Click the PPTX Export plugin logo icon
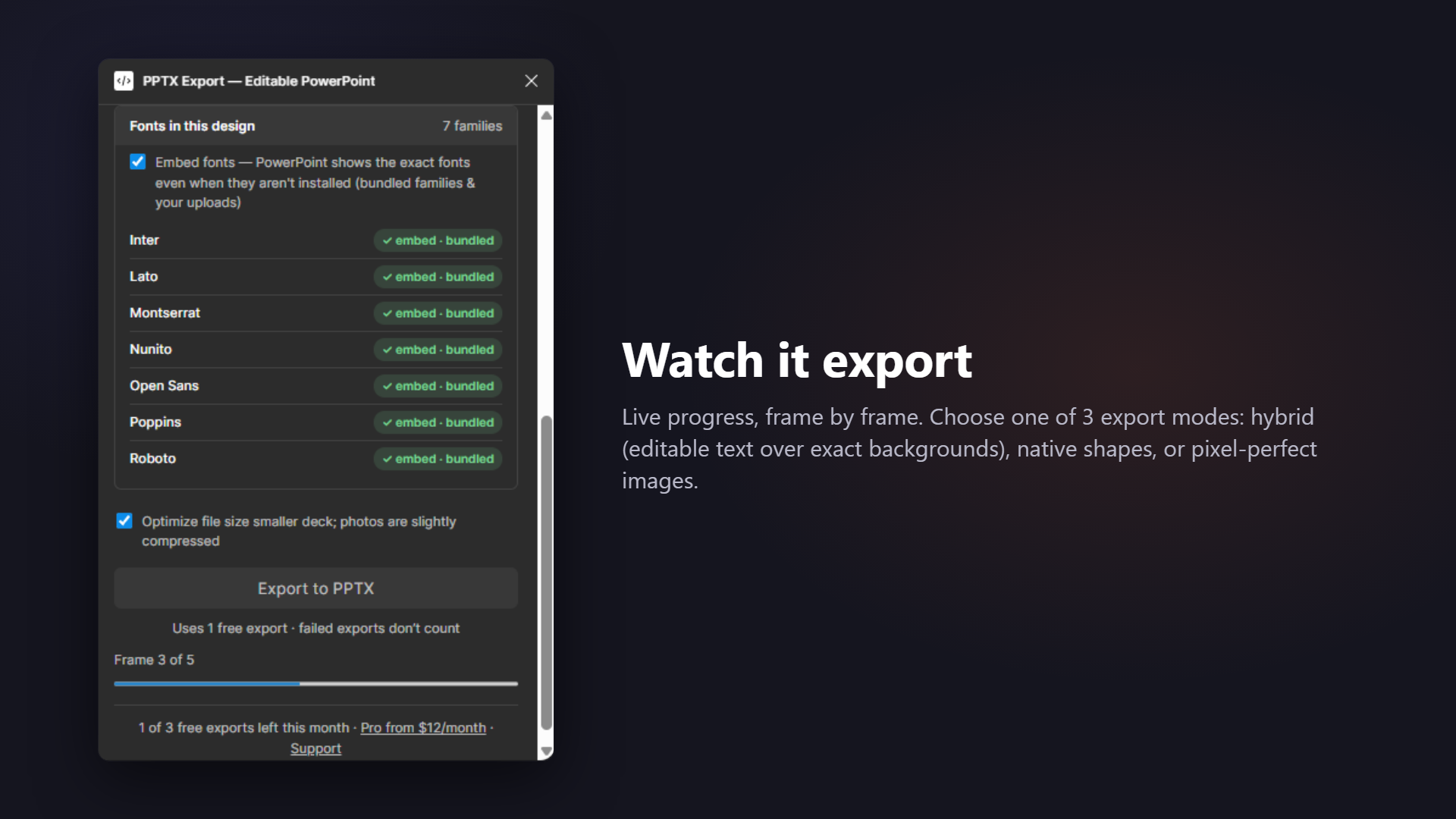 tap(124, 81)
